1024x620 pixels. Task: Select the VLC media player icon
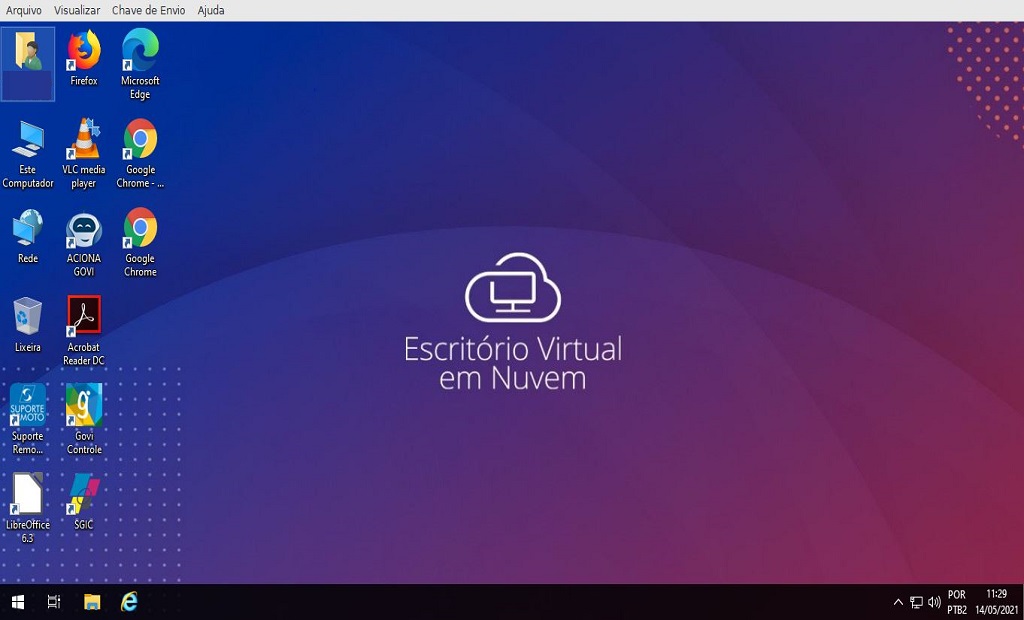(x=84, y=140)
